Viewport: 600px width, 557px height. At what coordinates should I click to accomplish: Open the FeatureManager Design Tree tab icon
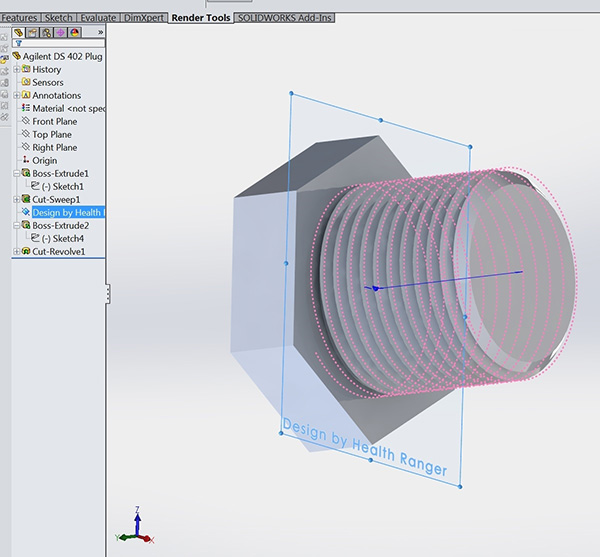[x=20, y=32]
